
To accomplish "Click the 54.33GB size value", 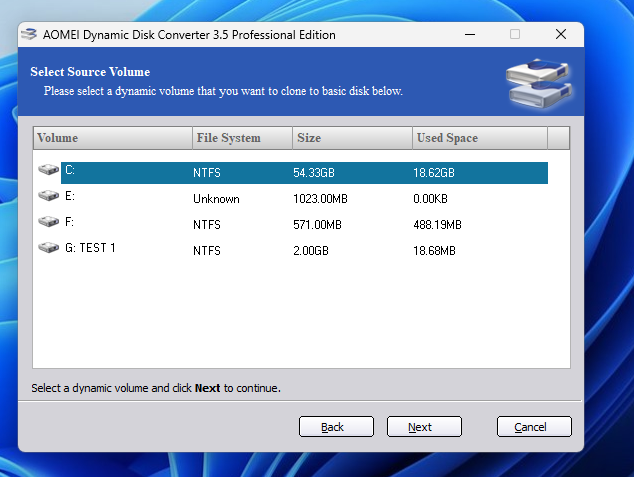I will [314, 173].
